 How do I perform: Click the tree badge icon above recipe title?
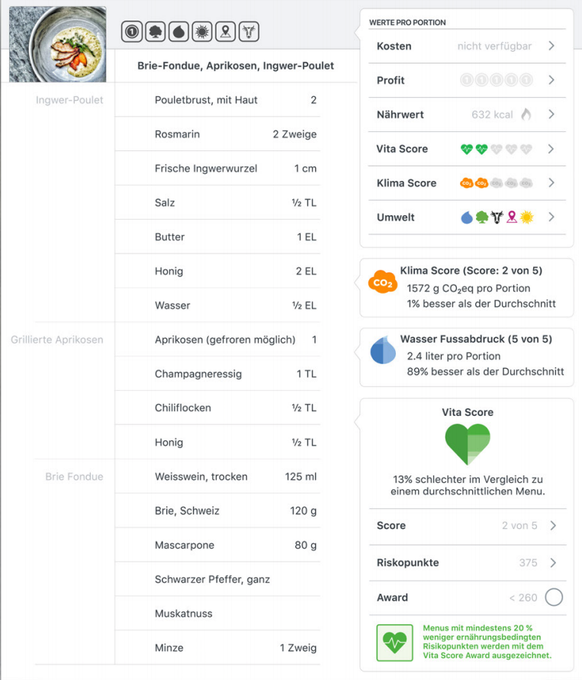(155, 32)
